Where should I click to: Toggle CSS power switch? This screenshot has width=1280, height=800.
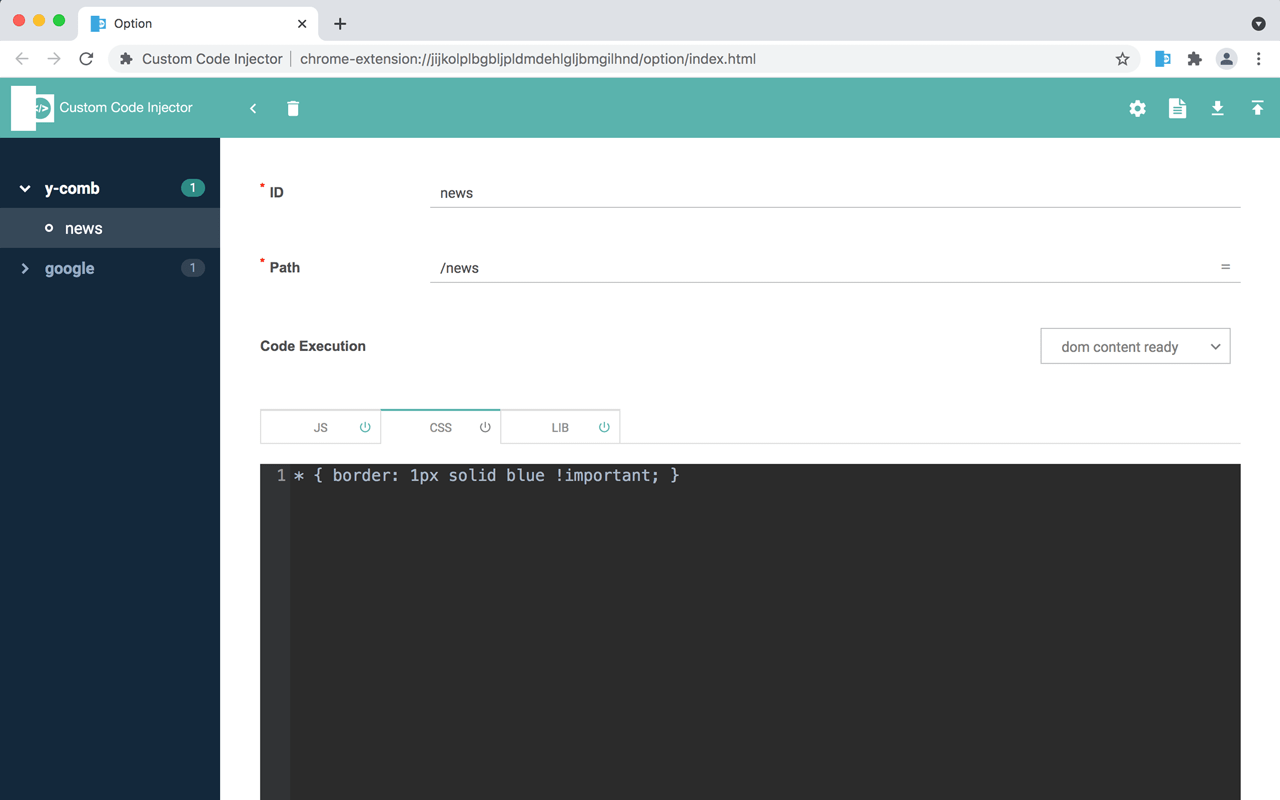point(485,427)
